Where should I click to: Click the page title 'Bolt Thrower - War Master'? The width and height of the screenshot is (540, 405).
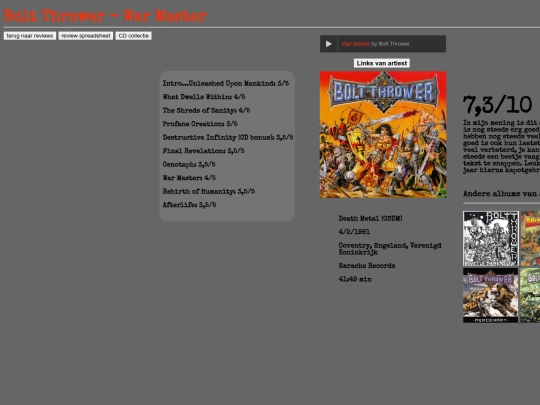click(105, 16)
